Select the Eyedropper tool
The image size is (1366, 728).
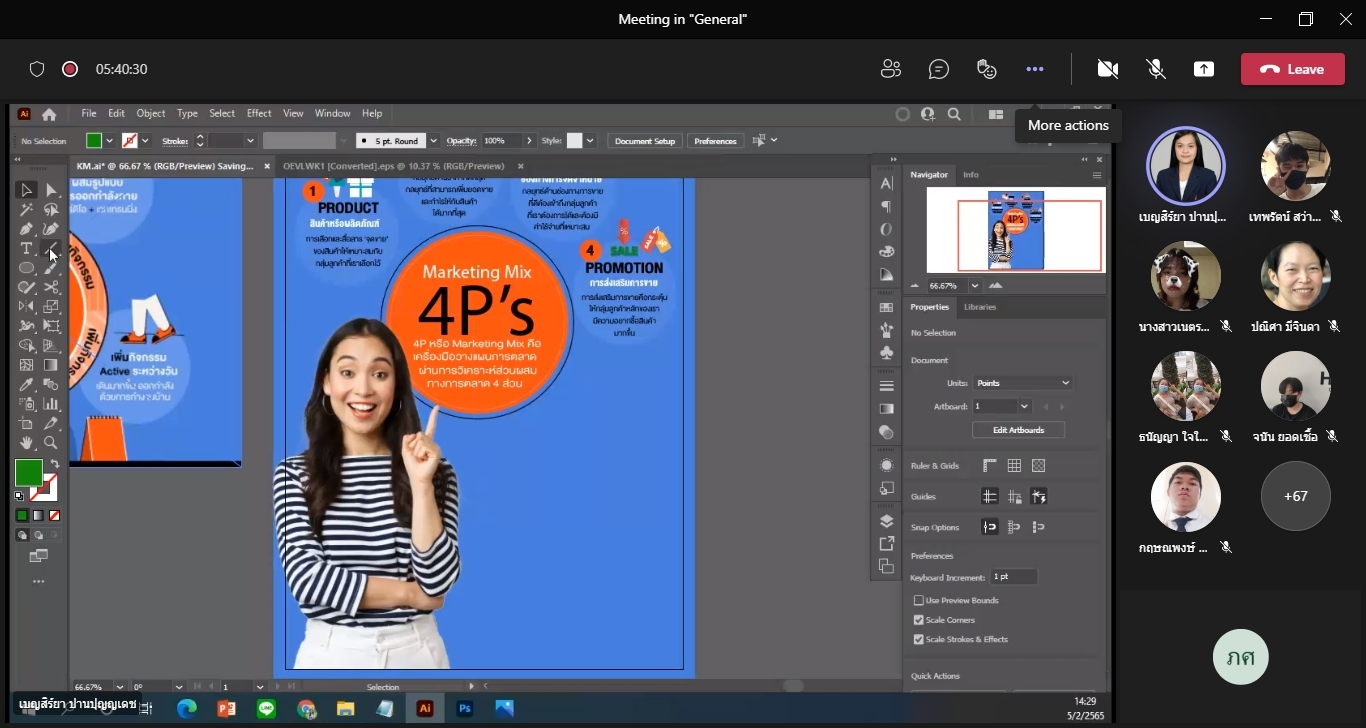point(27,384)
